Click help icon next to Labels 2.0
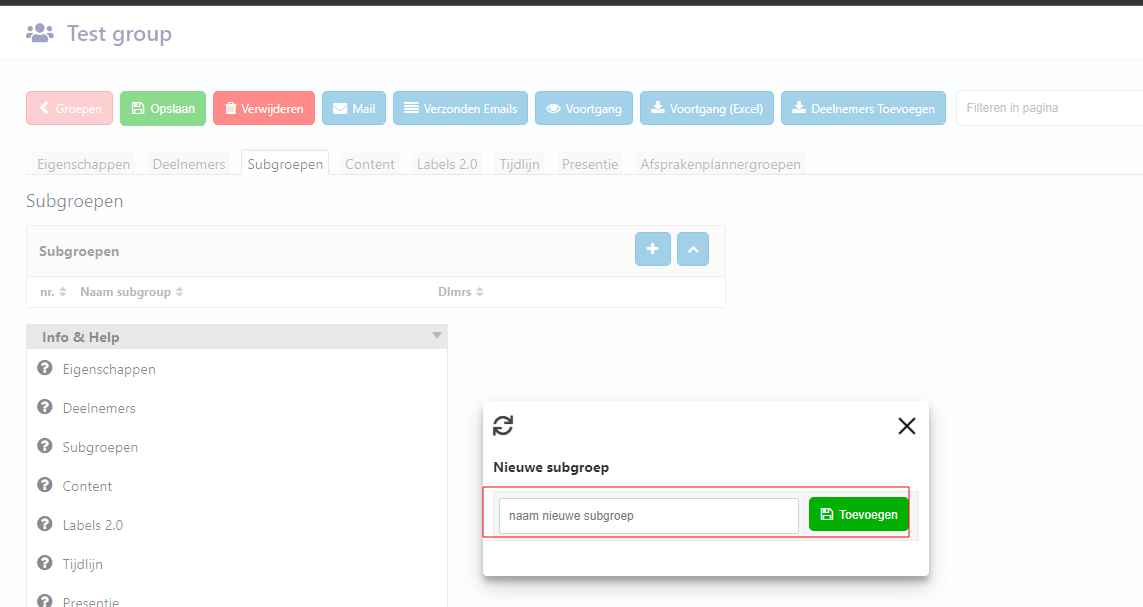Image resolution: width=1143 pixels, height=607 pixels. pos(45,524)
